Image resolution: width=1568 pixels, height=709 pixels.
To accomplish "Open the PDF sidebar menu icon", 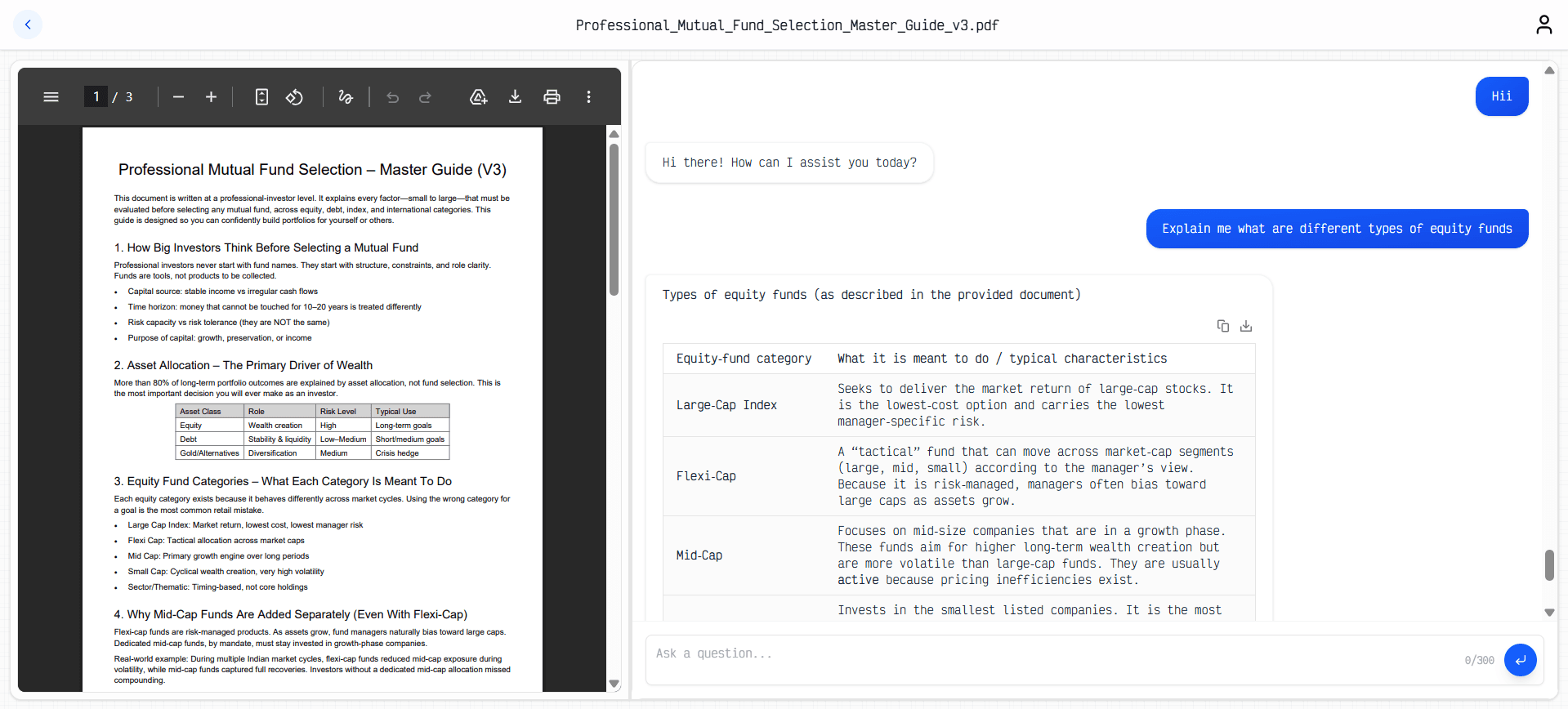I will [51, 97].
